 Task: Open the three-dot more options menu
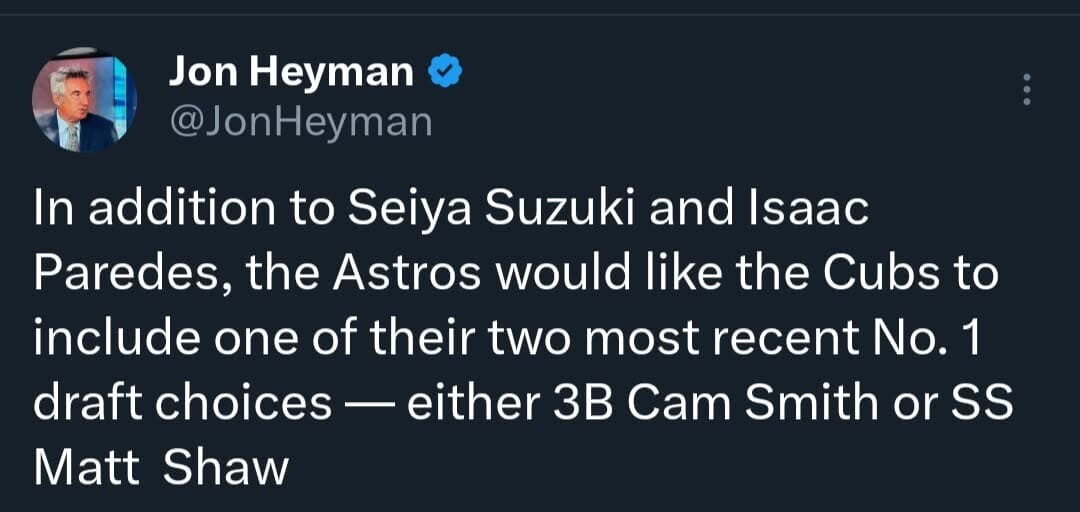point(1024,90)
